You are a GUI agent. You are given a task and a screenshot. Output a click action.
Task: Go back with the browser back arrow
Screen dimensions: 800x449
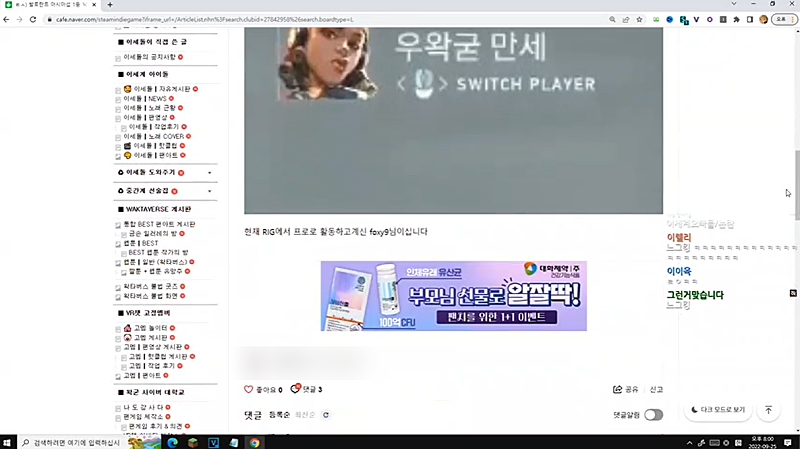[6, 19]
